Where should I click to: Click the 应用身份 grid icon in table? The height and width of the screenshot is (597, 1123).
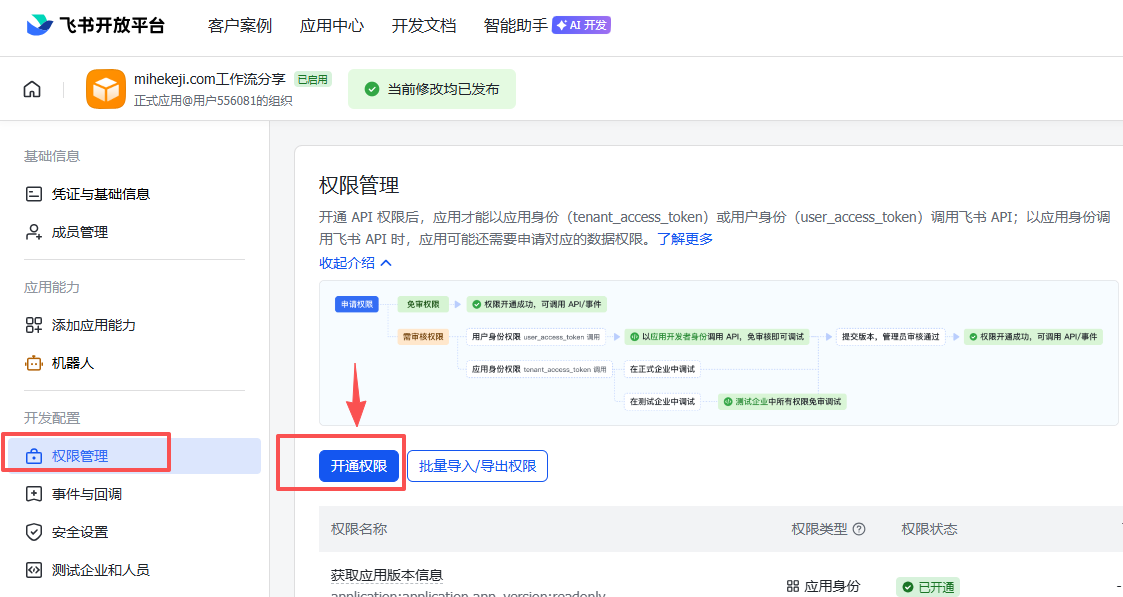coord(793,586)
